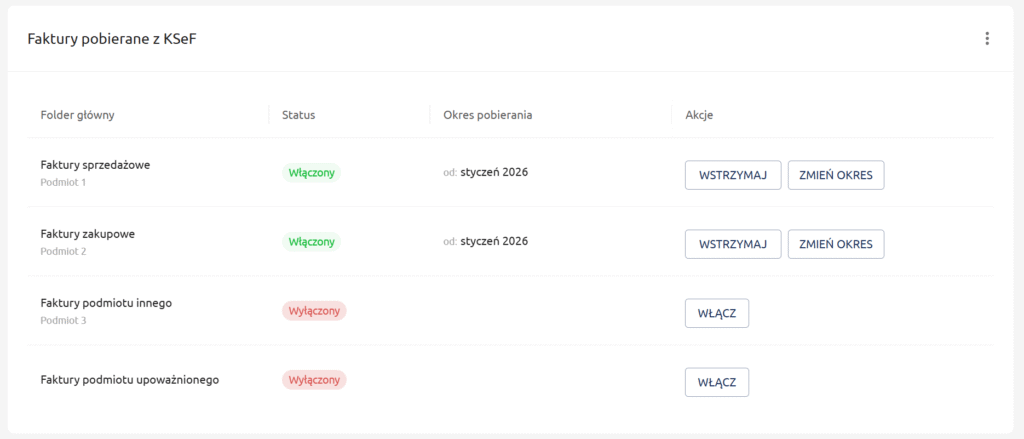Click the Folder główny column header
This screenshot has width=1024, height=439.
[77, 115]
